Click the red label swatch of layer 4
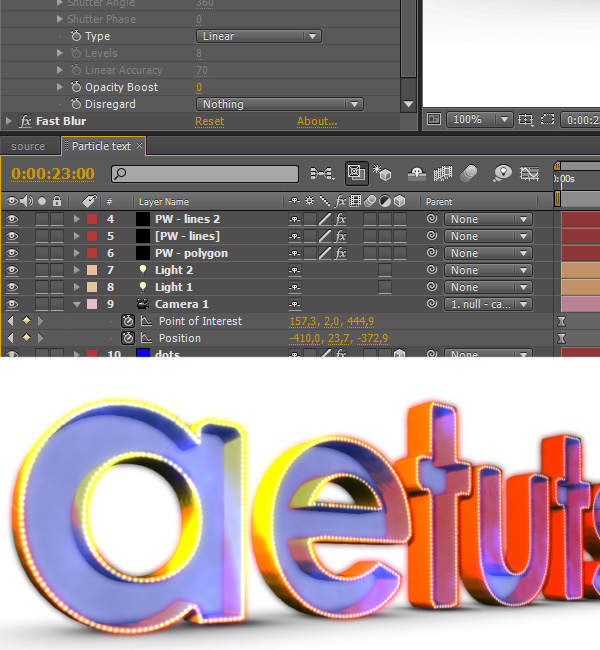This screenshot has width=600, height=650. (x=92, y=219)
